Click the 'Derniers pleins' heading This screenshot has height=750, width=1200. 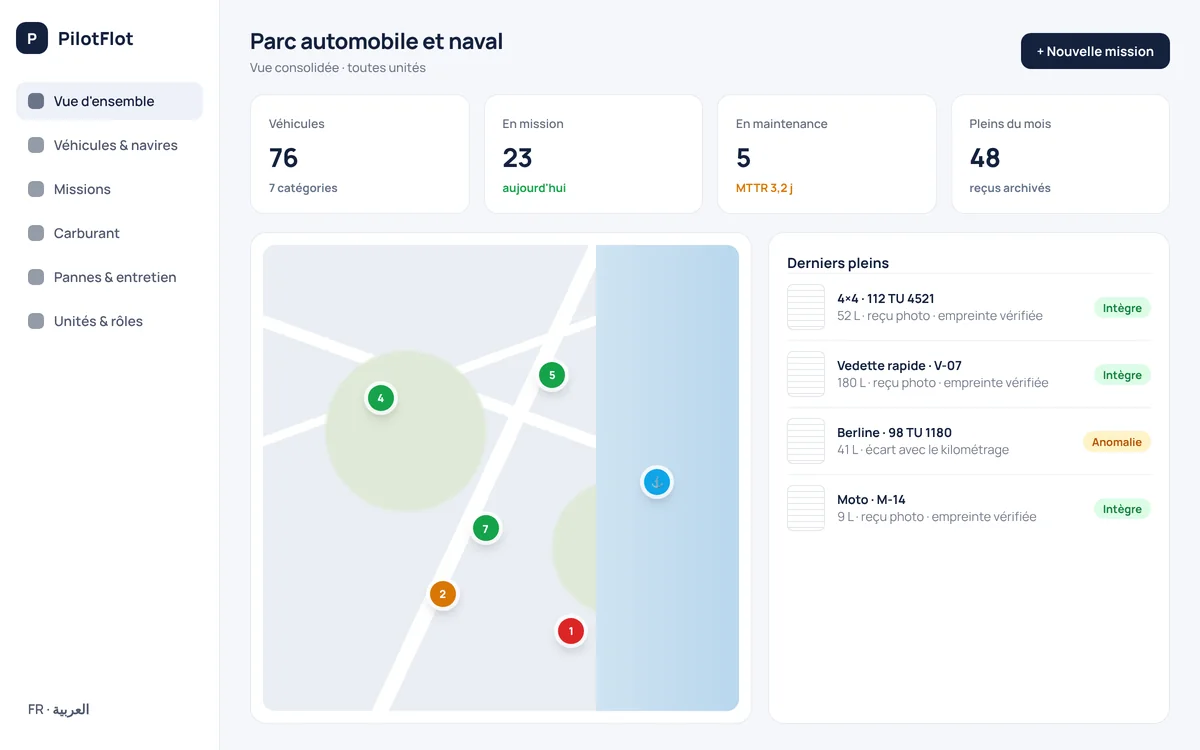[838, 263]
